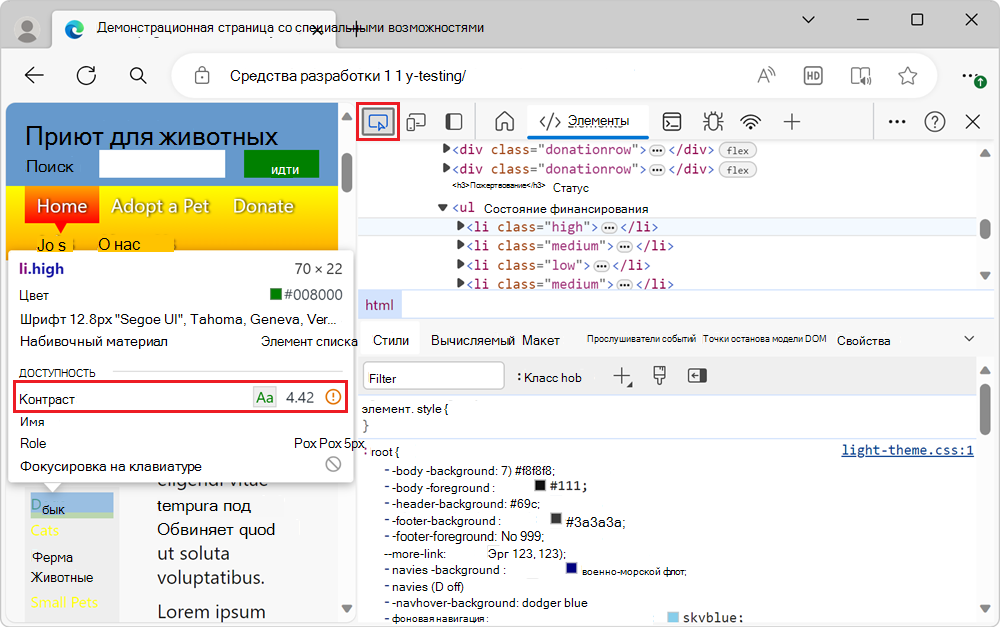Click the HD icon in address bar
The width and height of the screenshot is (1000, 627).
coord(812,76)
